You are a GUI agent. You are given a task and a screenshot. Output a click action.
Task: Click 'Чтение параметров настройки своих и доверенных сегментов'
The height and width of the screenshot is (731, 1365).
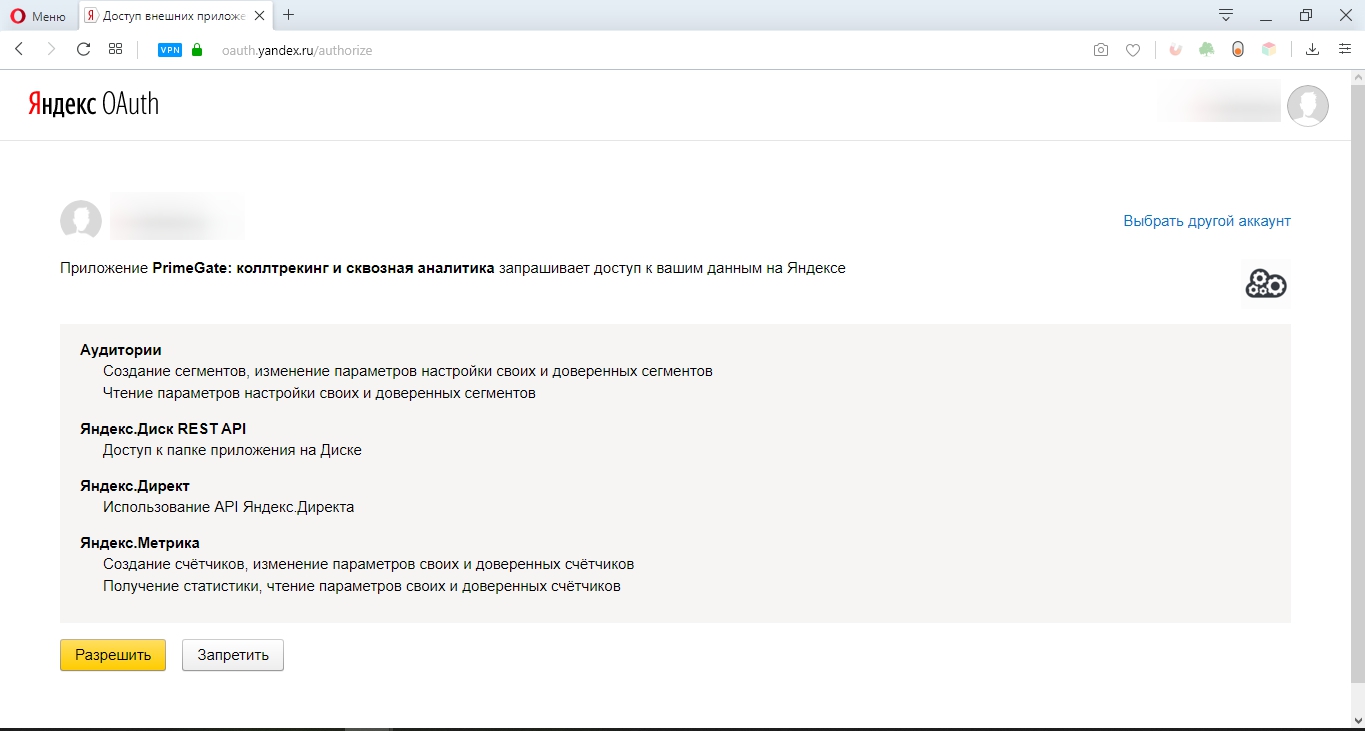319,393
